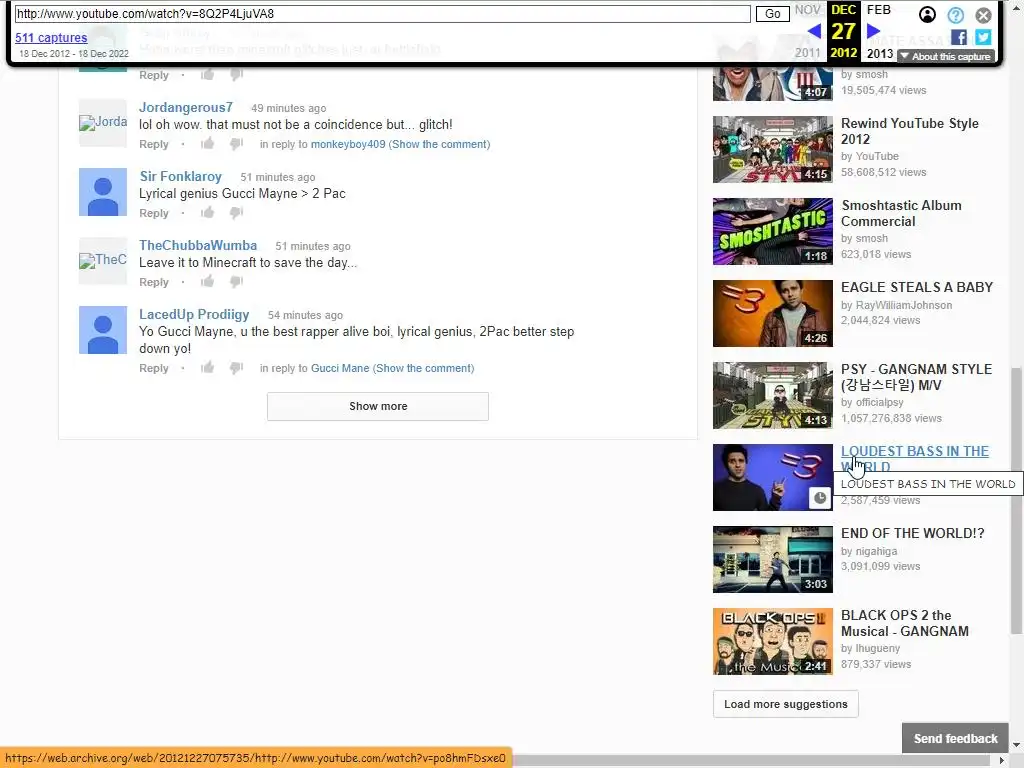The width and height of the screenshot is (1024, 768).
Task: Open Smoshtastic Album Commercial thumbnail
Action: pyautogui.click(x=773, y=231)
